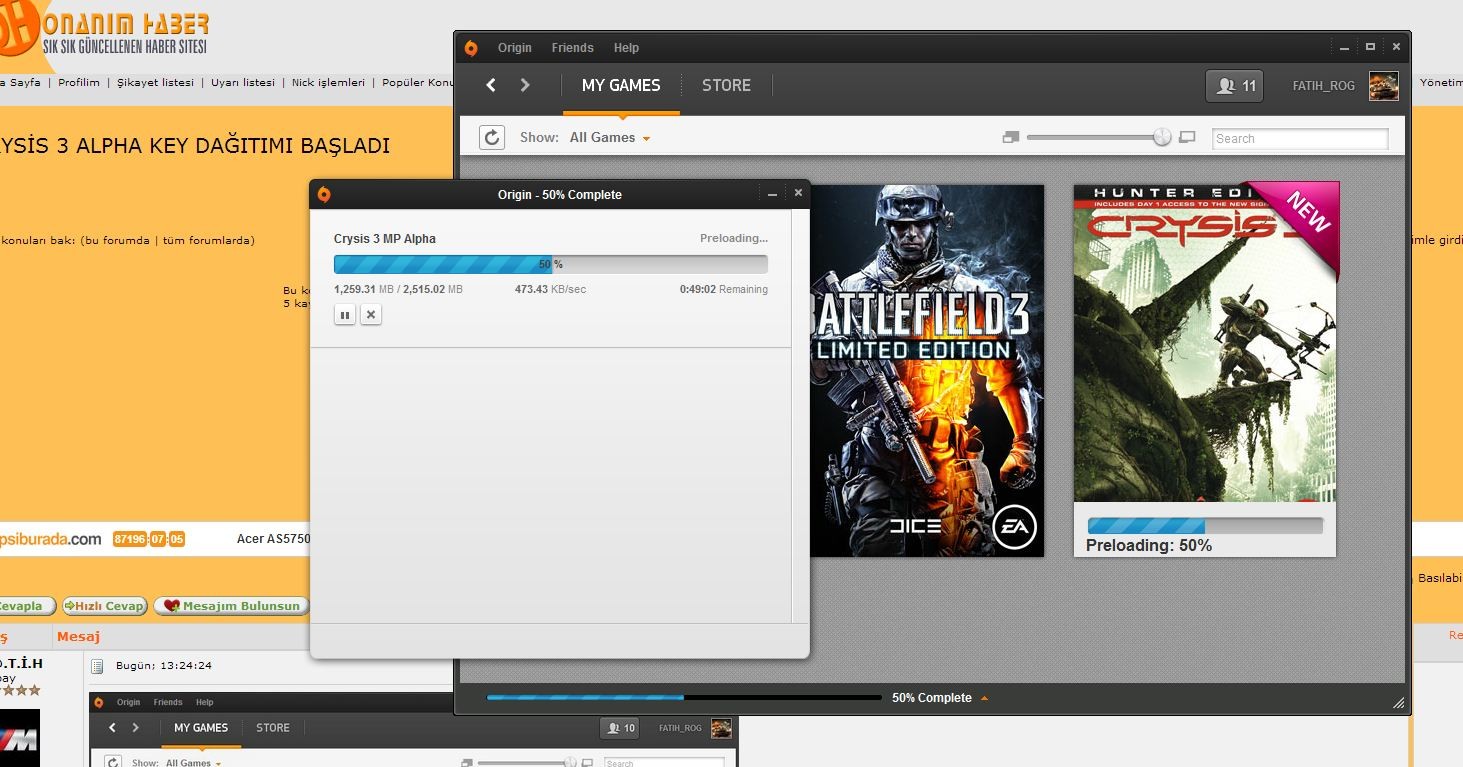Viewport: 1463px width, 767px height.
Task: Cancel the Crysis 3 MP Alpha download
Action: coord(371,315)
